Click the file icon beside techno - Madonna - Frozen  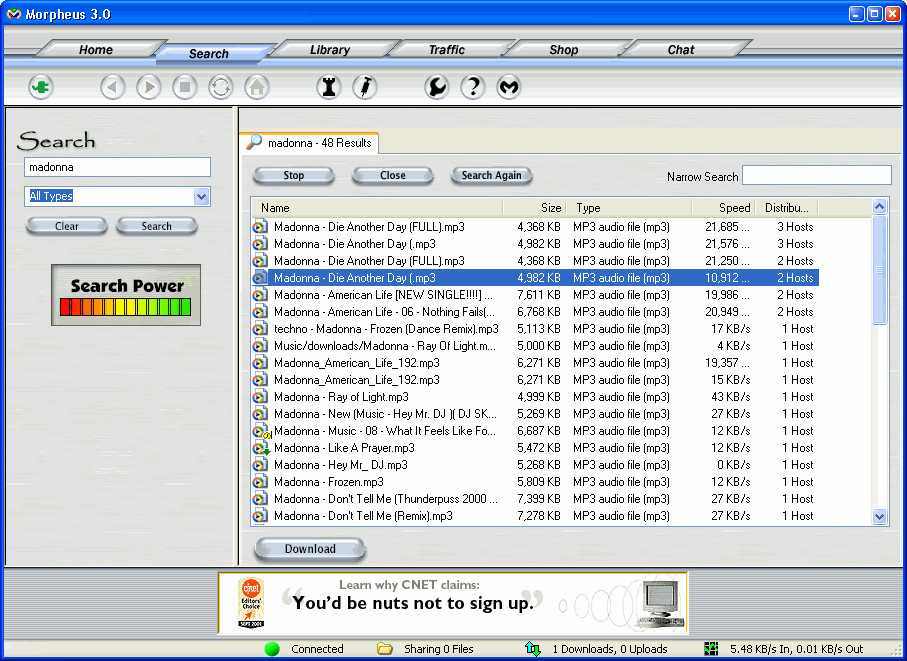(x=260, y=328)
